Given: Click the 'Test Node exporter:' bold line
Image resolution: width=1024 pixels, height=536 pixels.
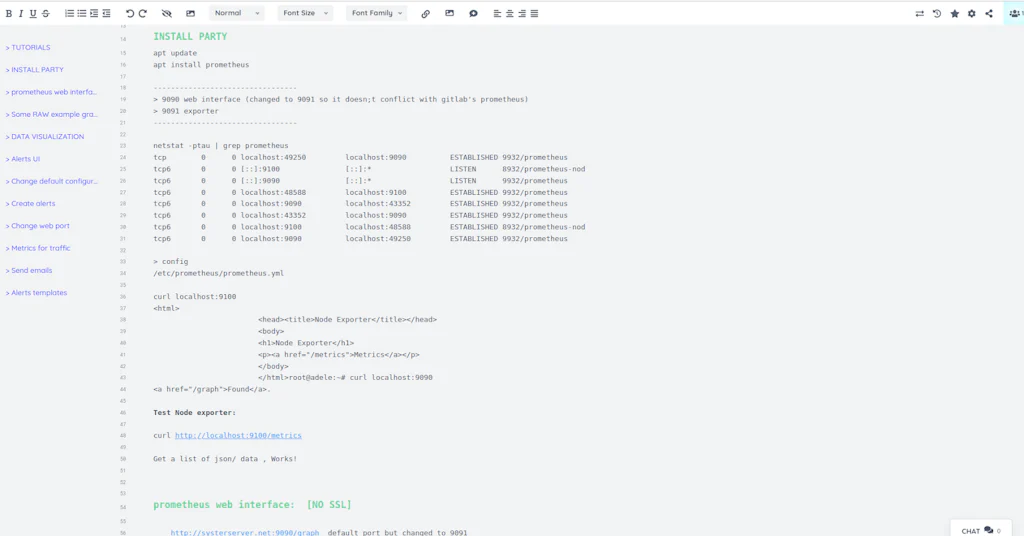Looking at the screenshot, I should pyautogui.click(x=195, y=413).
